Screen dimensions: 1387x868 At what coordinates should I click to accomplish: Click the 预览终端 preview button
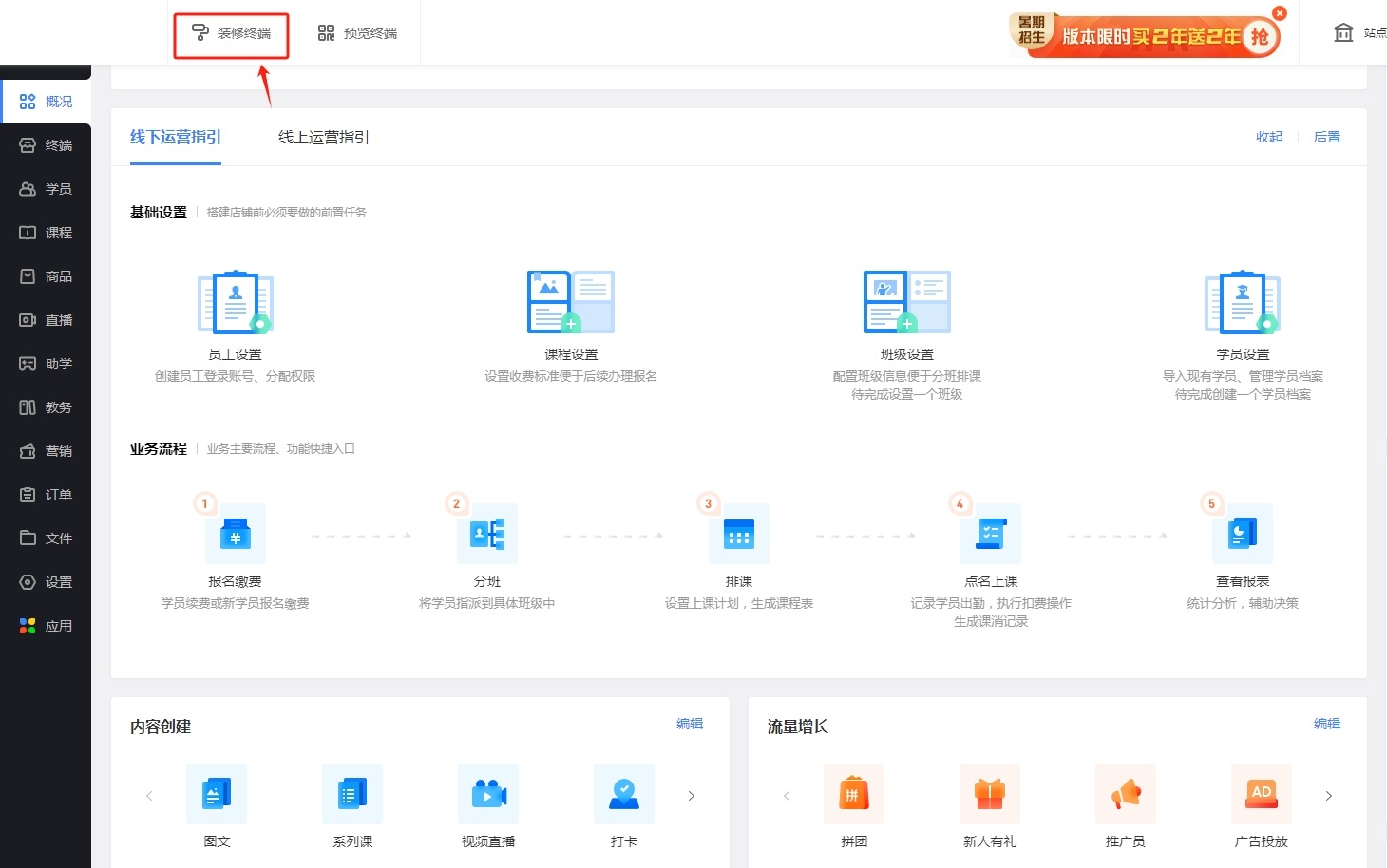[357, 33]
